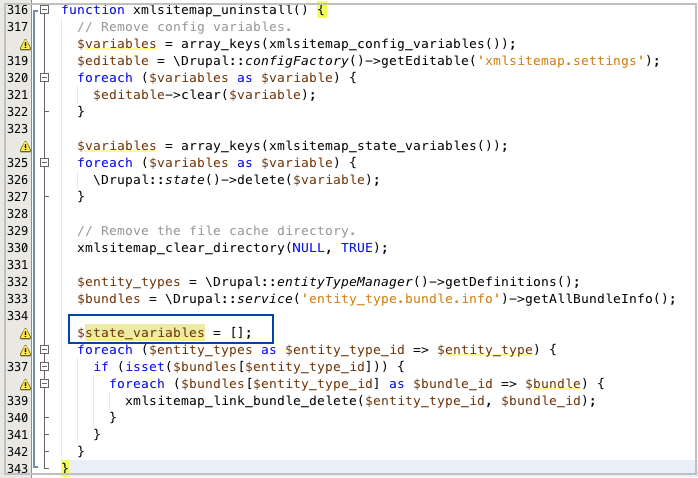
Task: Click the $editable->clear($variable) statement
Action: [204, 95]
